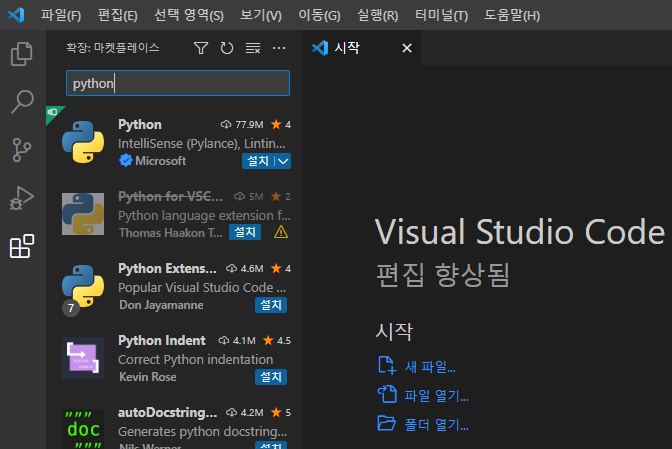The image size is (672, 449).
Task: Install the Python Extension Pack
Action: [271, 305]
